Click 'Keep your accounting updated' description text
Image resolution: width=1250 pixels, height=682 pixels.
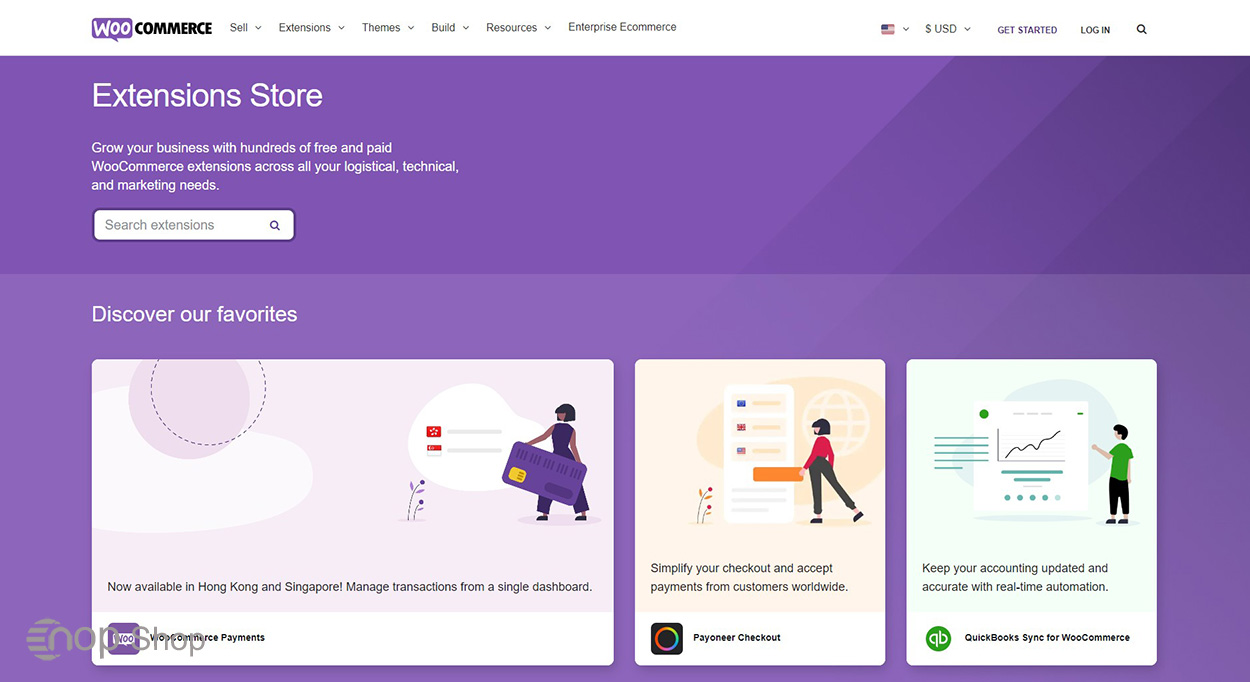pos(1015,577)
